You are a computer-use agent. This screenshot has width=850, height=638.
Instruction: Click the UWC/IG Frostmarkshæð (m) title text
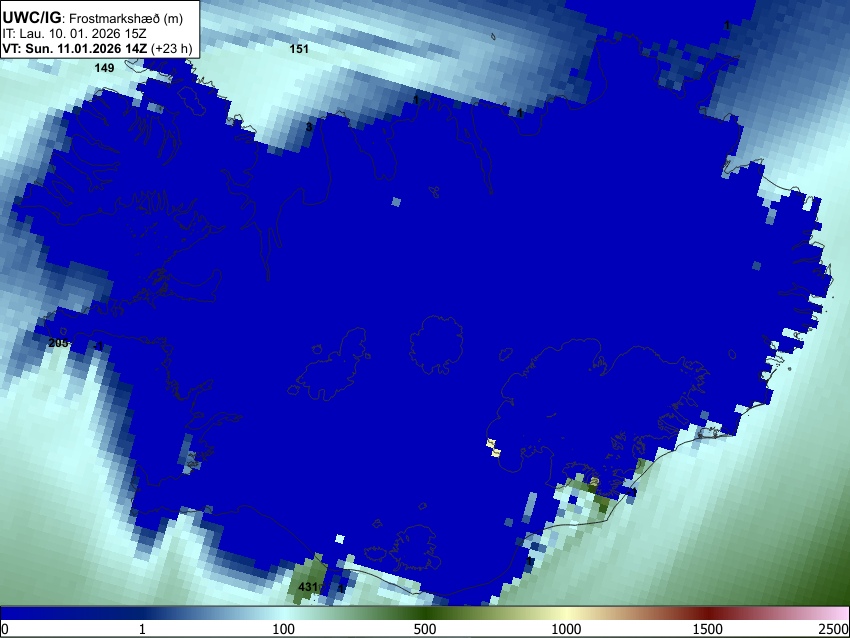tap(93, 18)
